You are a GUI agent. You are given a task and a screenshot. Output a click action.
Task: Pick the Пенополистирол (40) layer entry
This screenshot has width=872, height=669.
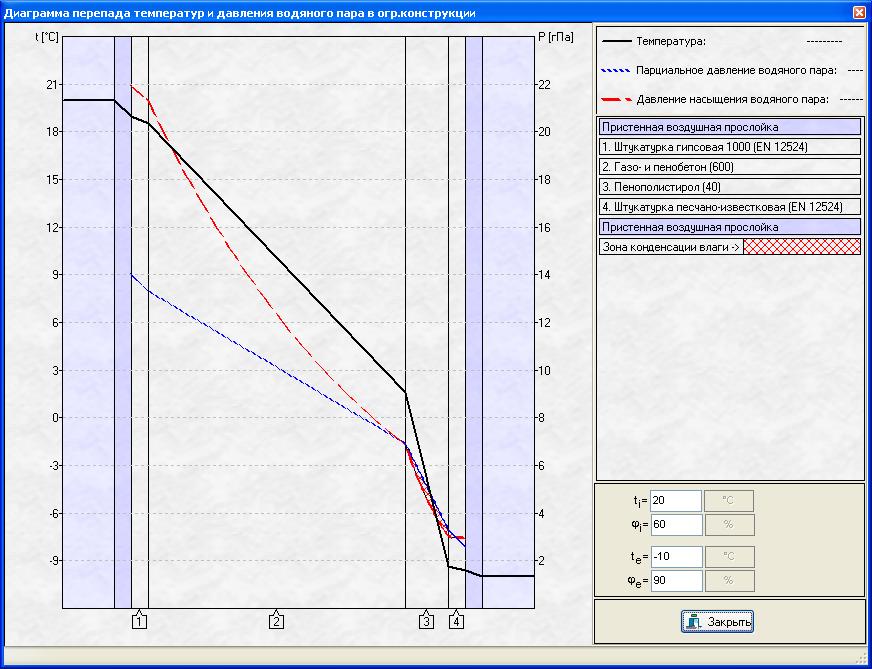[729, 187]
